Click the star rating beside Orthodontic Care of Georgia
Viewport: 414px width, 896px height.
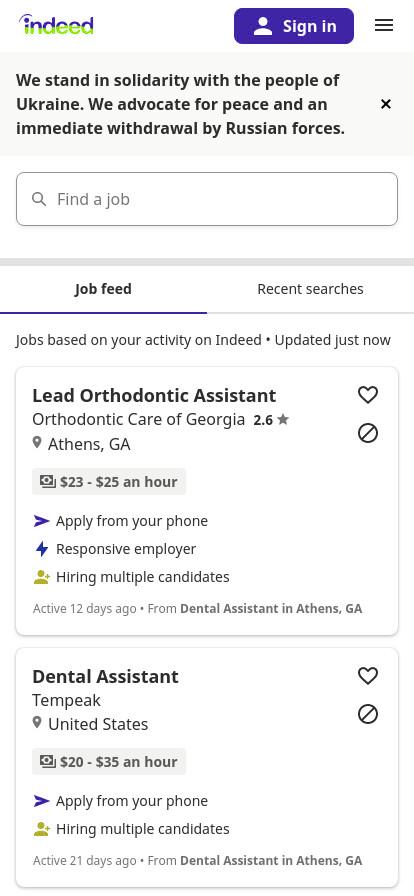click(272, 420)
